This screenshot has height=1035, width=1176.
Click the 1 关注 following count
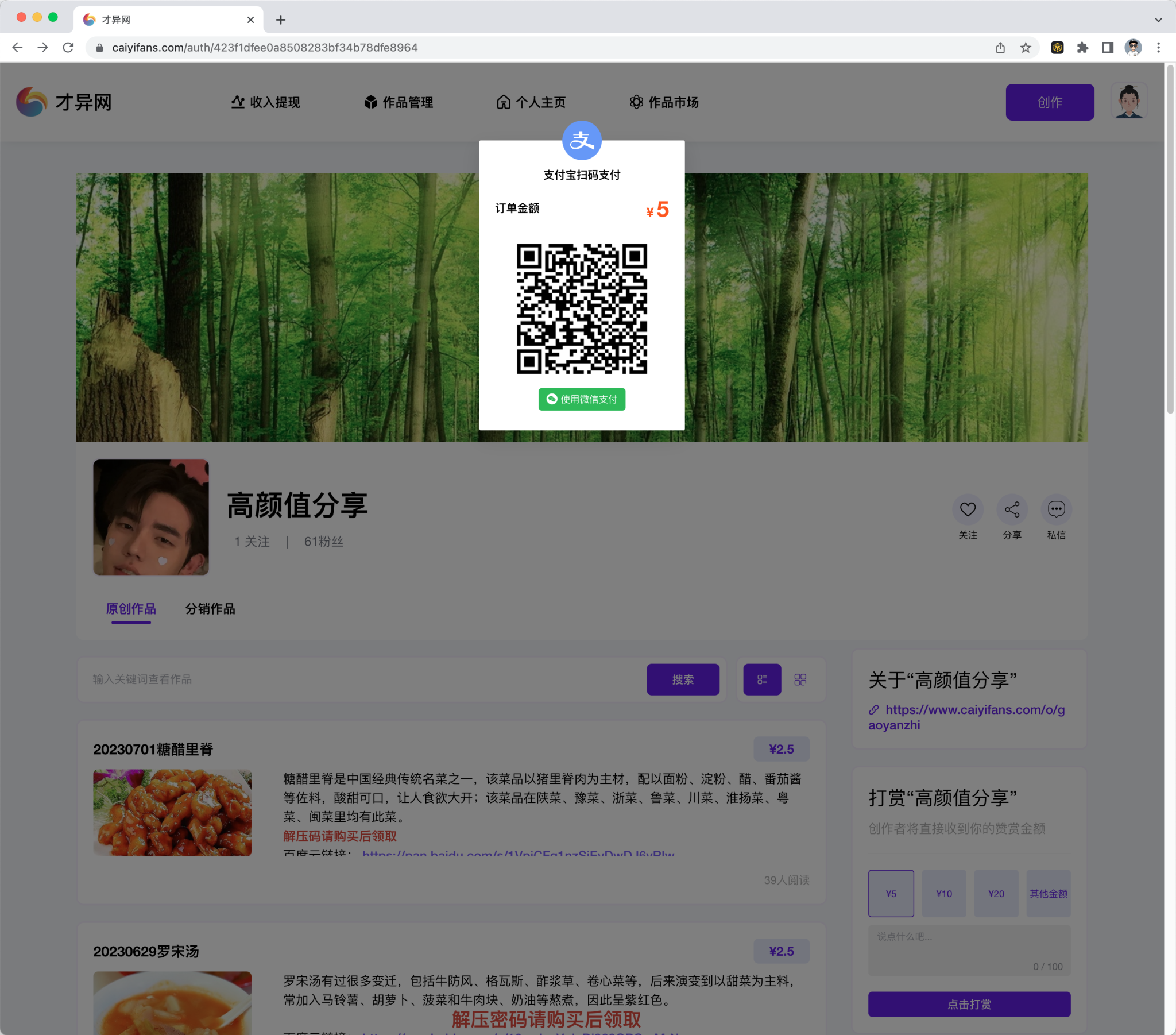[252, 542]
